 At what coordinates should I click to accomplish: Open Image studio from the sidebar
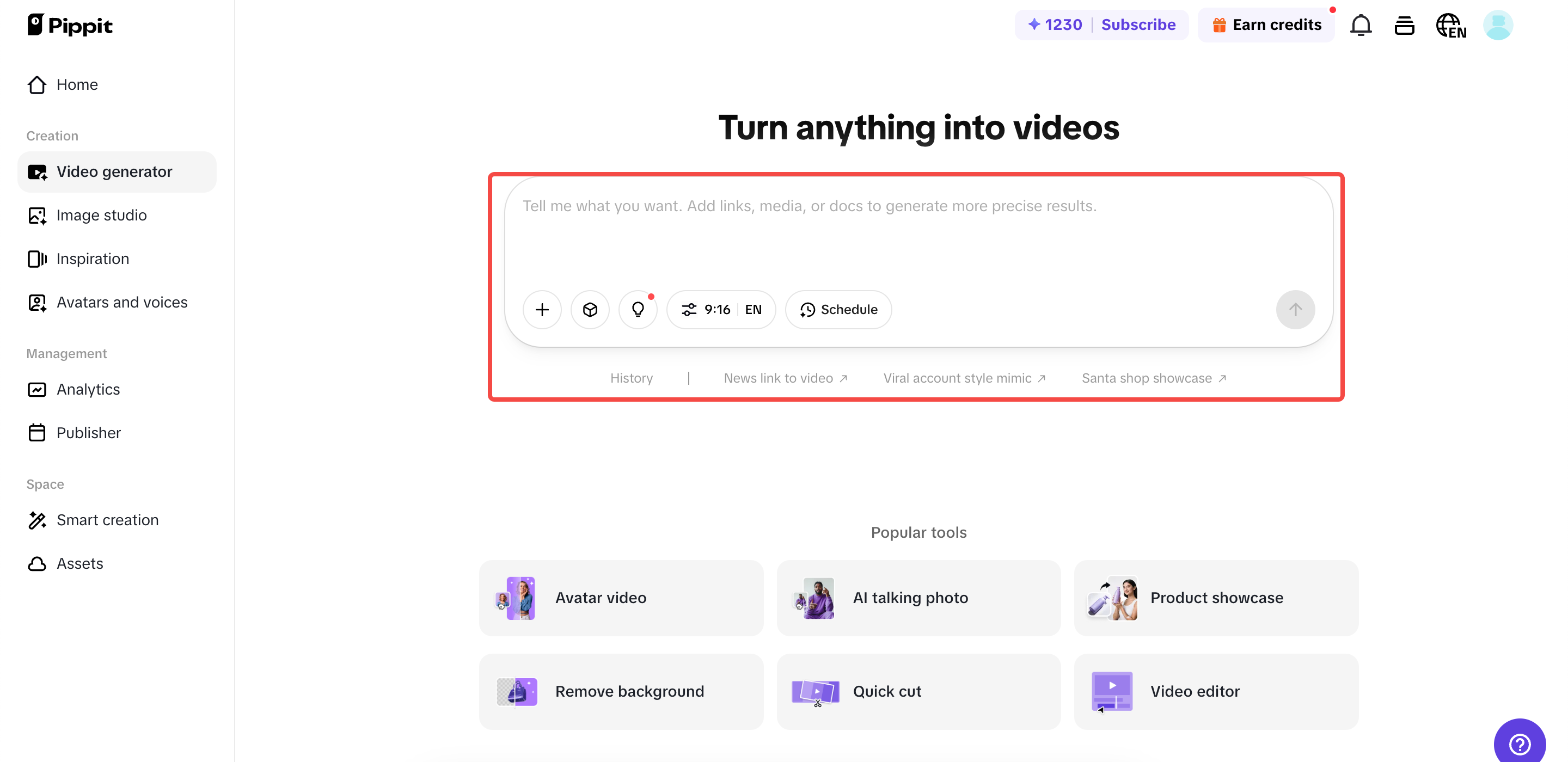coord(102,215)
